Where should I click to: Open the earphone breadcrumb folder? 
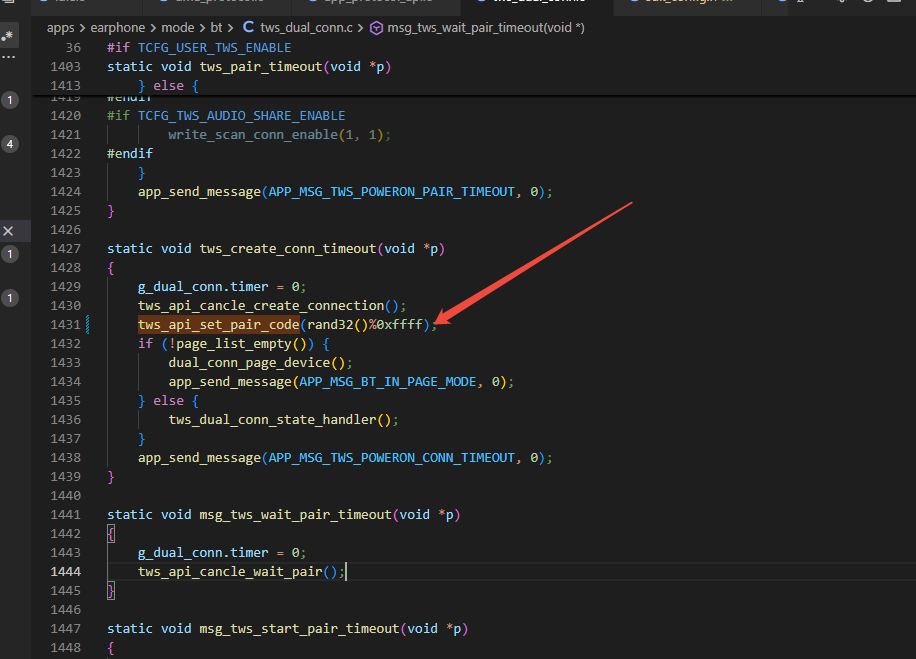[x=117, y=27]
